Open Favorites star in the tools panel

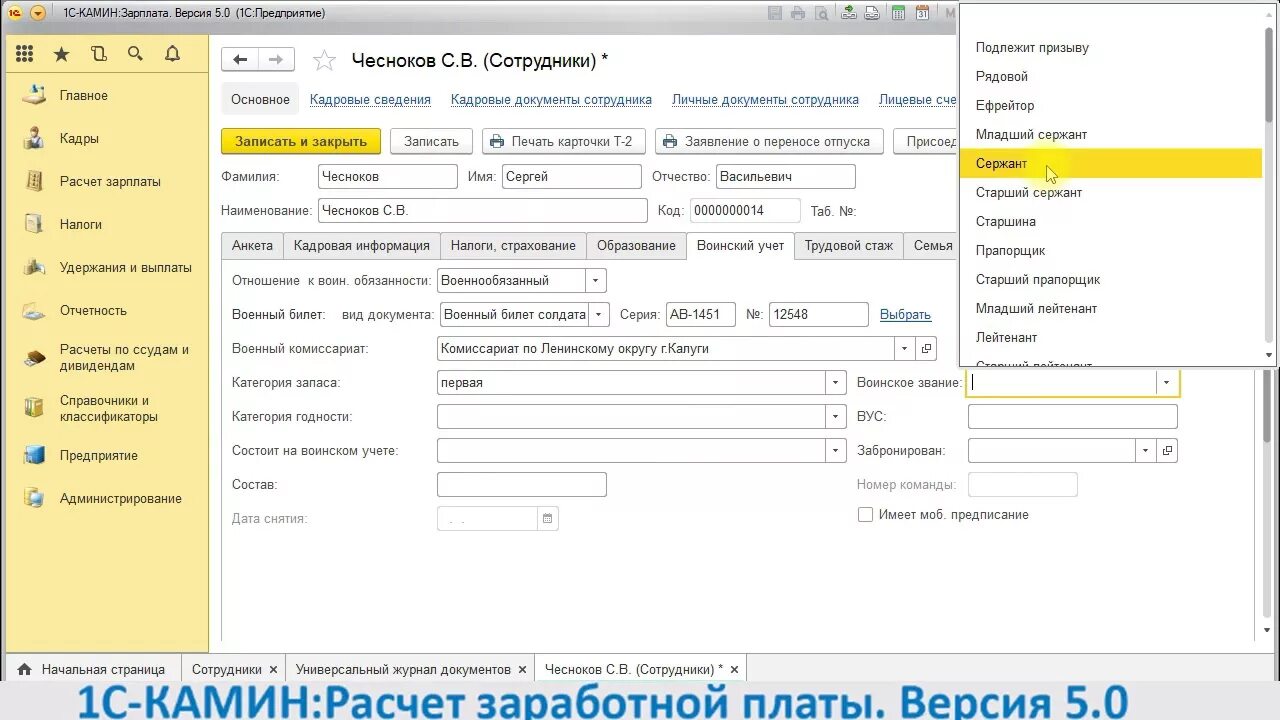(x=61, y=54)
